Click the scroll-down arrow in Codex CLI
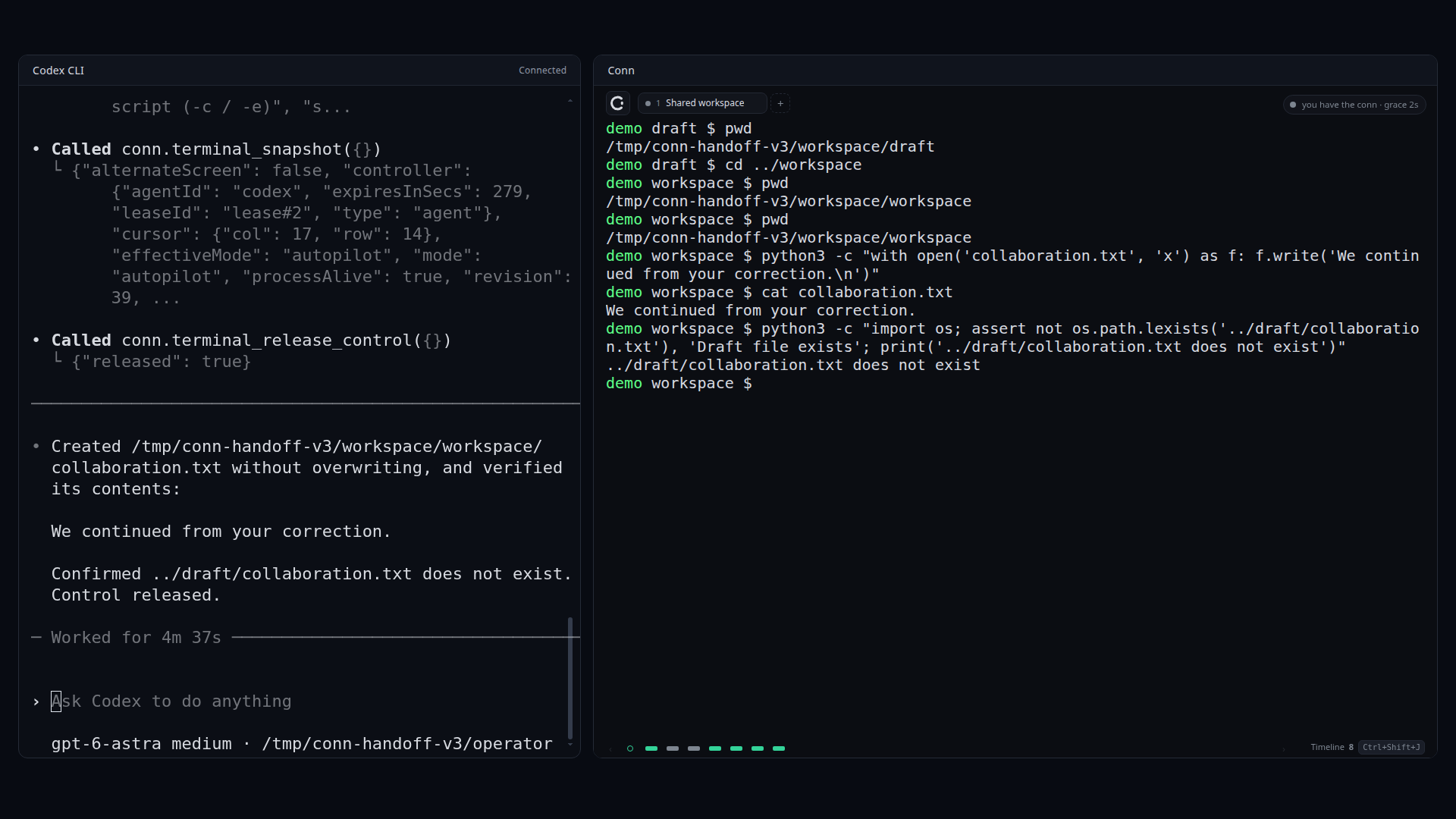The height and width of the screenshot is (819, 1456). [570, 745]
